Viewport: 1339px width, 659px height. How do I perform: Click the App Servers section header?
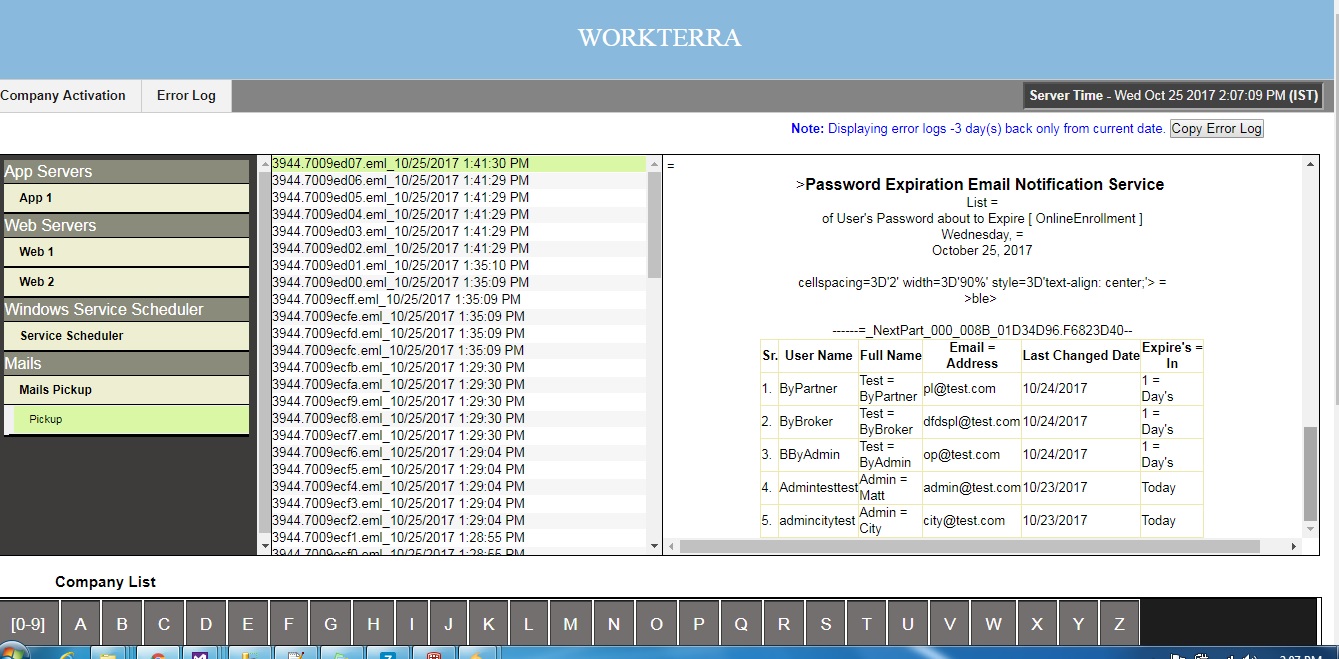(125, 172)
